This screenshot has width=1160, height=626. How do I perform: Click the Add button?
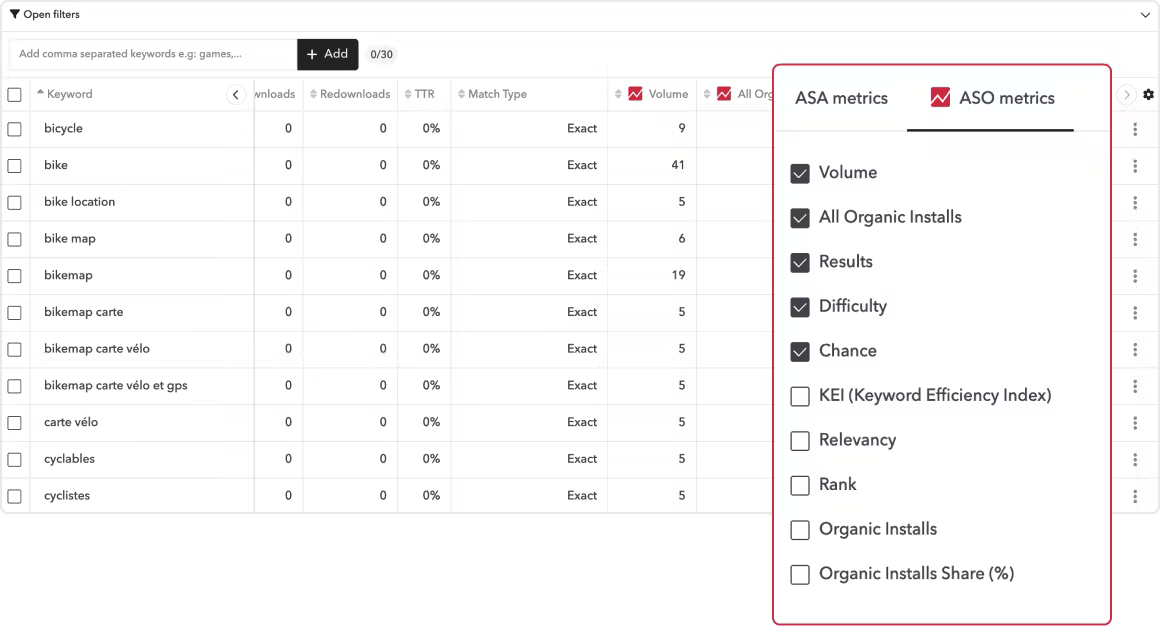328,55
